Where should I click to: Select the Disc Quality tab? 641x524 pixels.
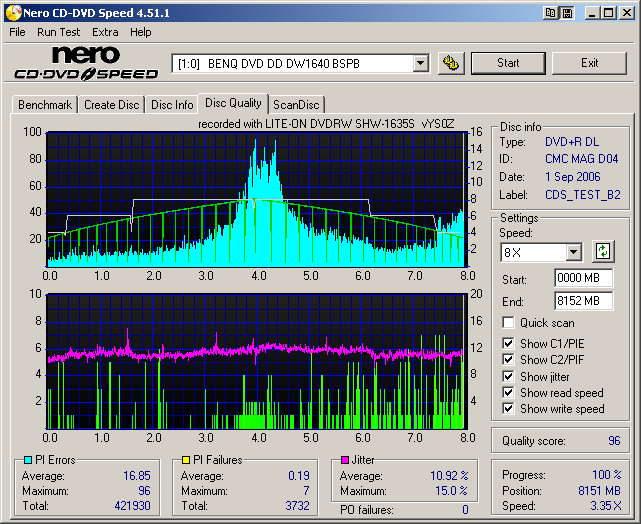pos(233,103)
